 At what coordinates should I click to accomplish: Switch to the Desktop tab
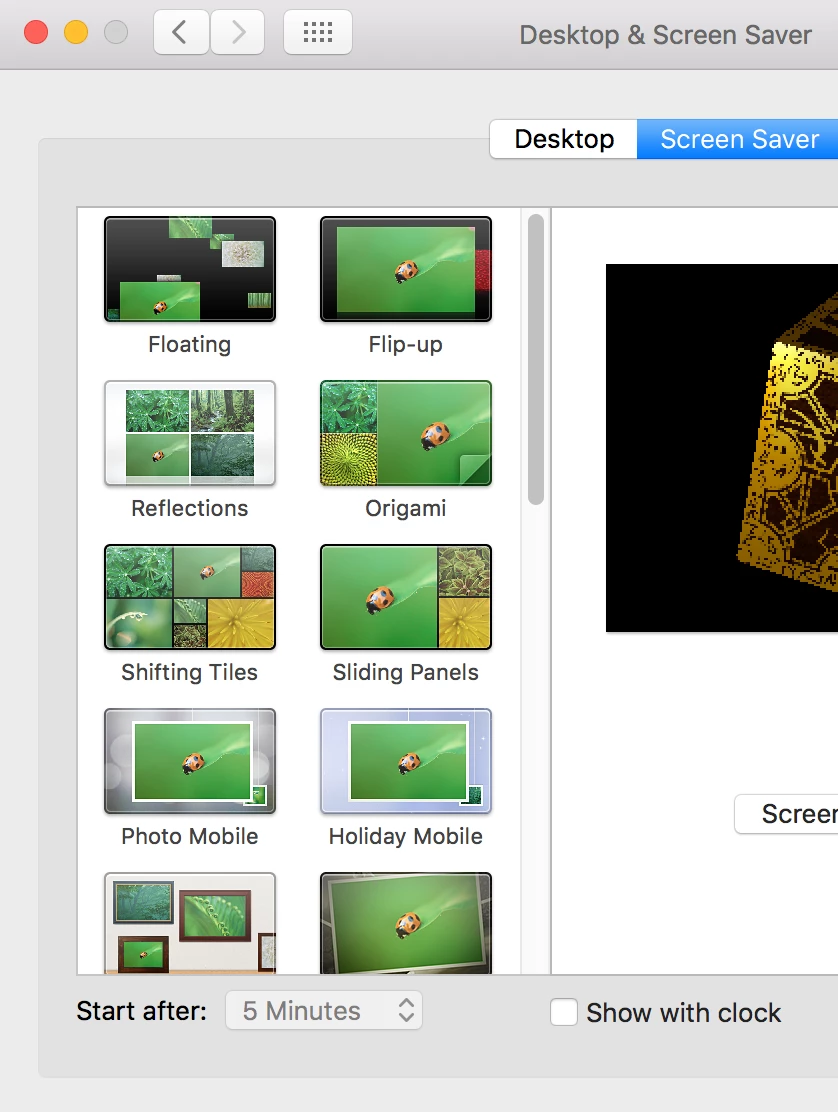click(564, 139)
